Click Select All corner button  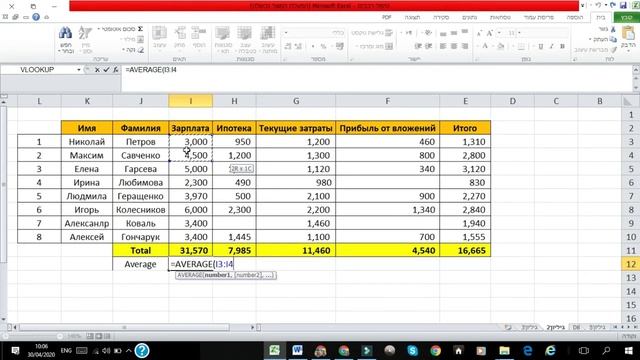click(x=631, y=101)
